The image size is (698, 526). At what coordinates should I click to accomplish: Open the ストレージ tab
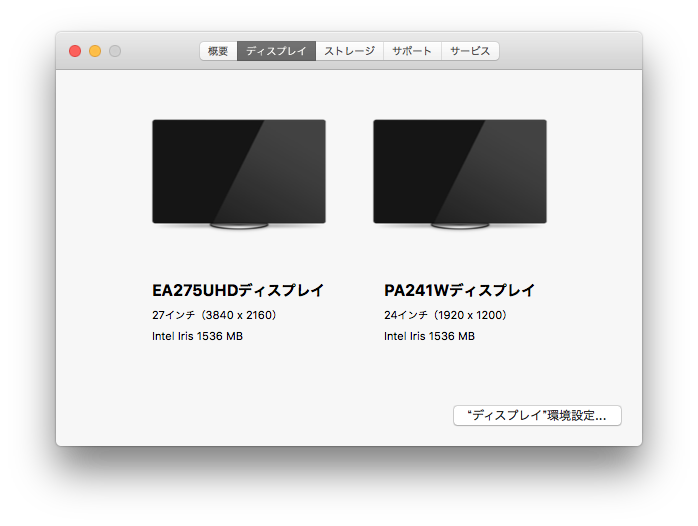349,51
